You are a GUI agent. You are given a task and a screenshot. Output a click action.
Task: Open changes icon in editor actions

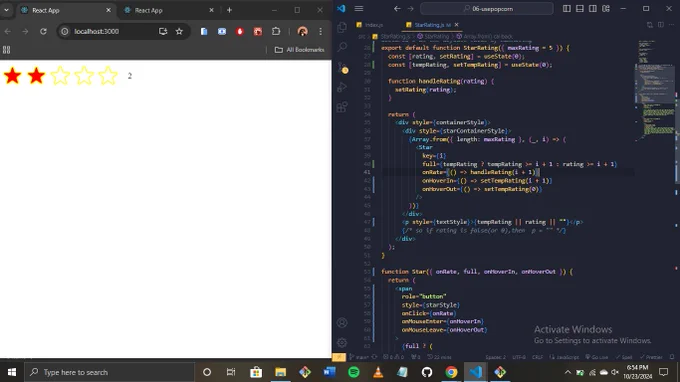click(650, 25)
